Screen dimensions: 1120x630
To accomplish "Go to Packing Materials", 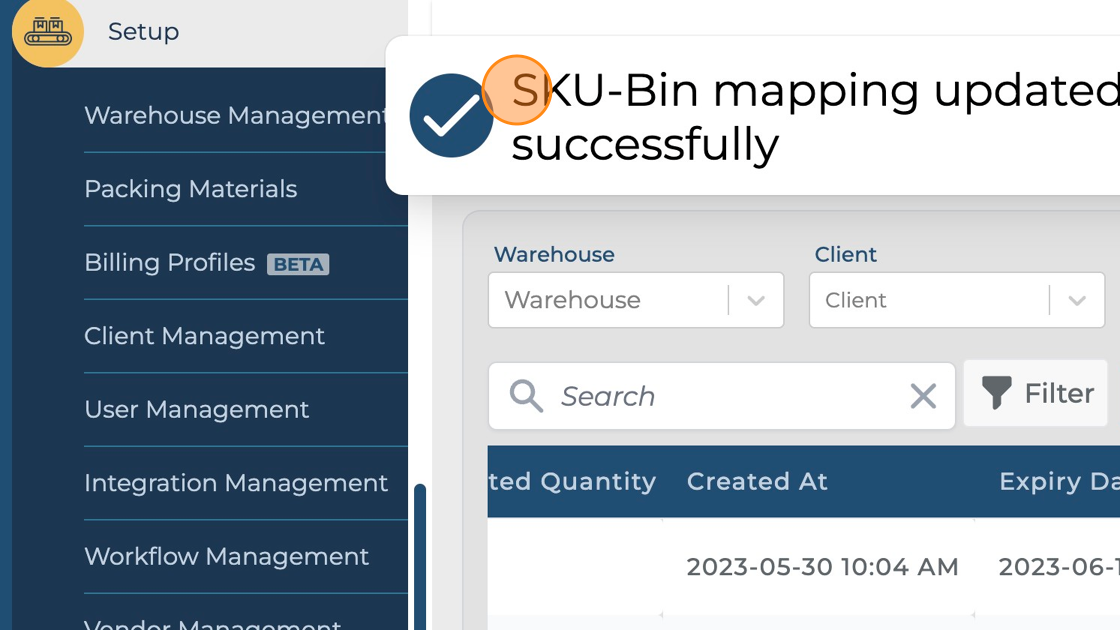I will 191,189.
